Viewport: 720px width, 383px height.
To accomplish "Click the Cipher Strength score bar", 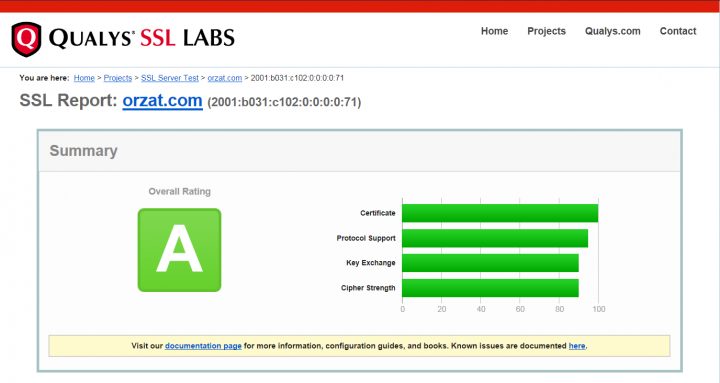I will pos(490,288).
